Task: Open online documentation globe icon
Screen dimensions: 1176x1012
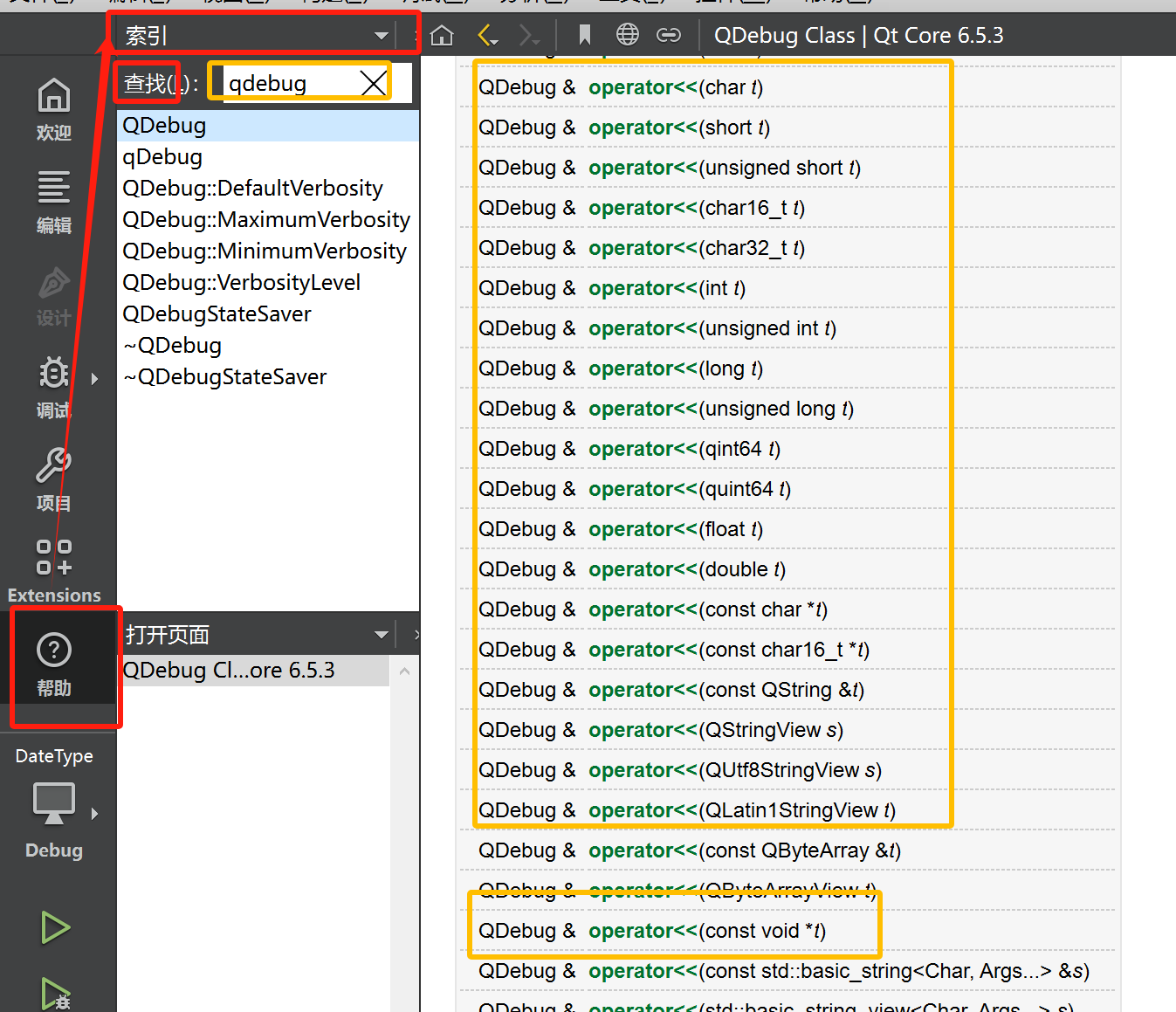Action: [627, 35]
